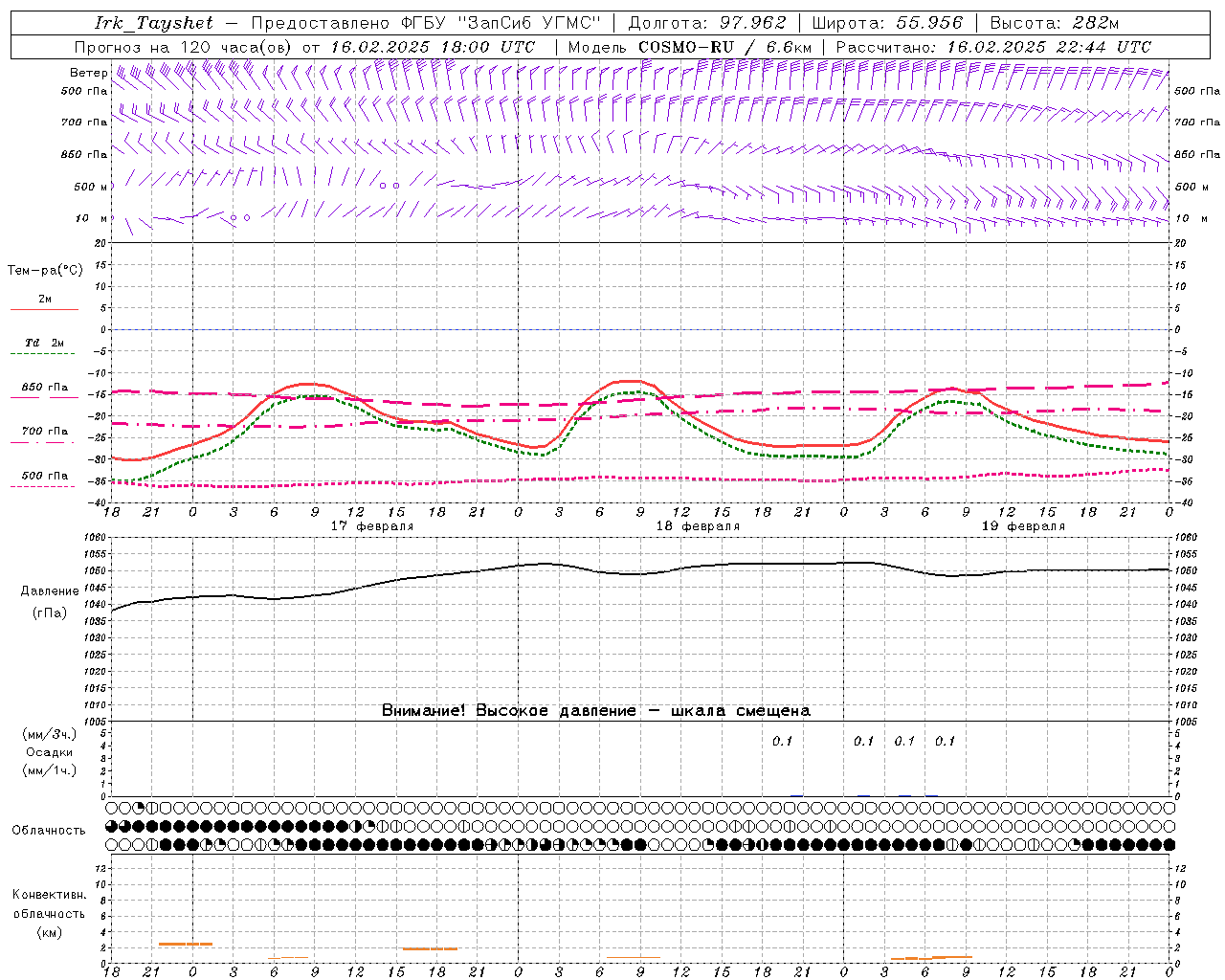
Task: Click the 17 февраля date label
Action: (x=372, y=526)
